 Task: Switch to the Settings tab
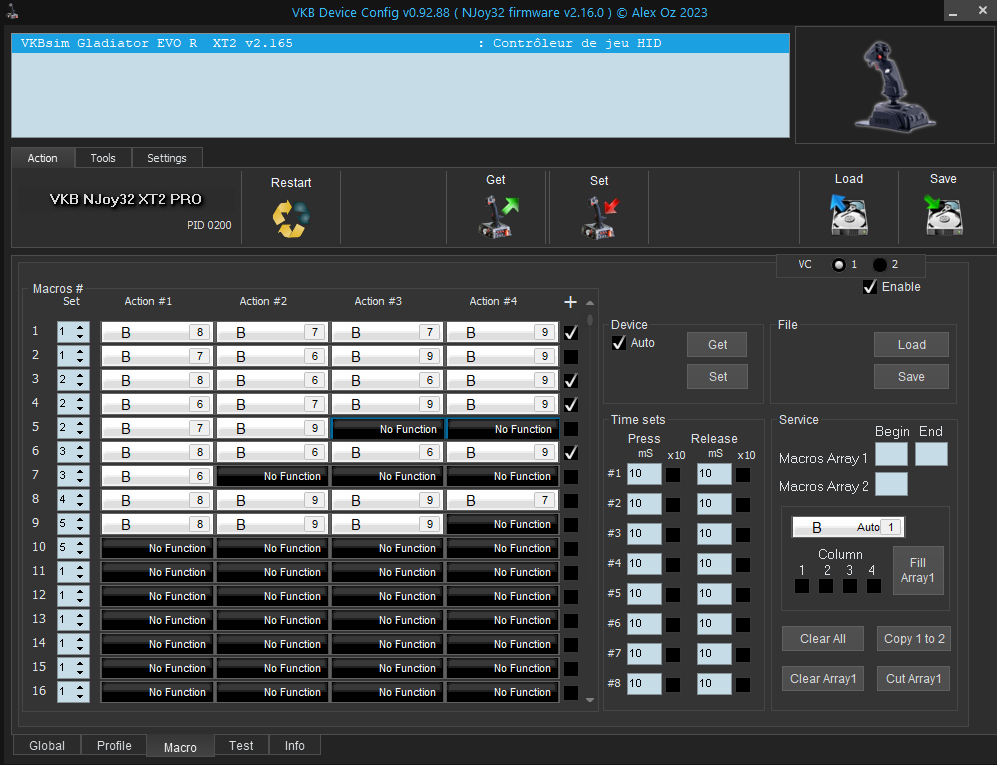167,158
